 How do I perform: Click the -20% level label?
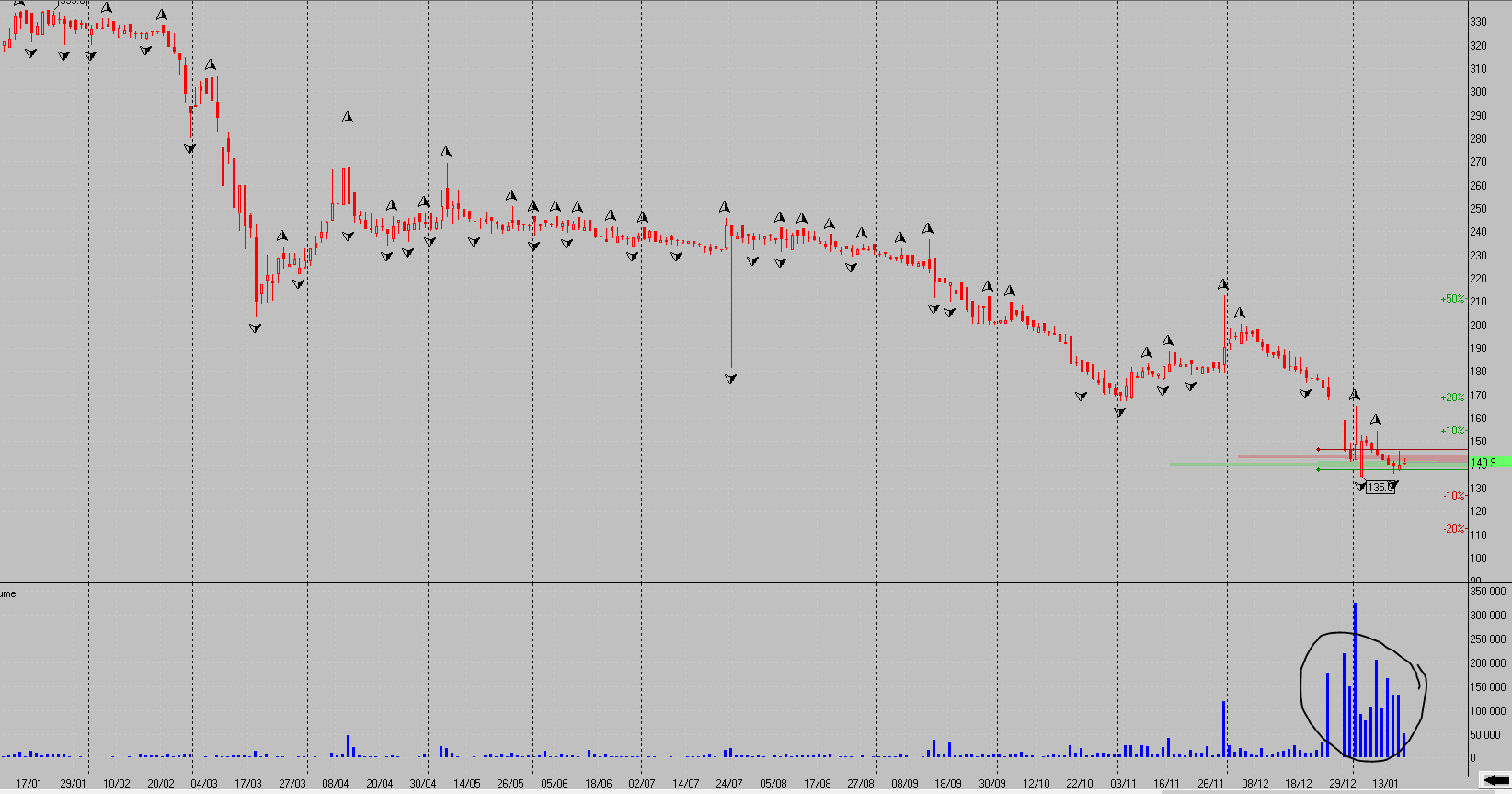click(1454, 529)
